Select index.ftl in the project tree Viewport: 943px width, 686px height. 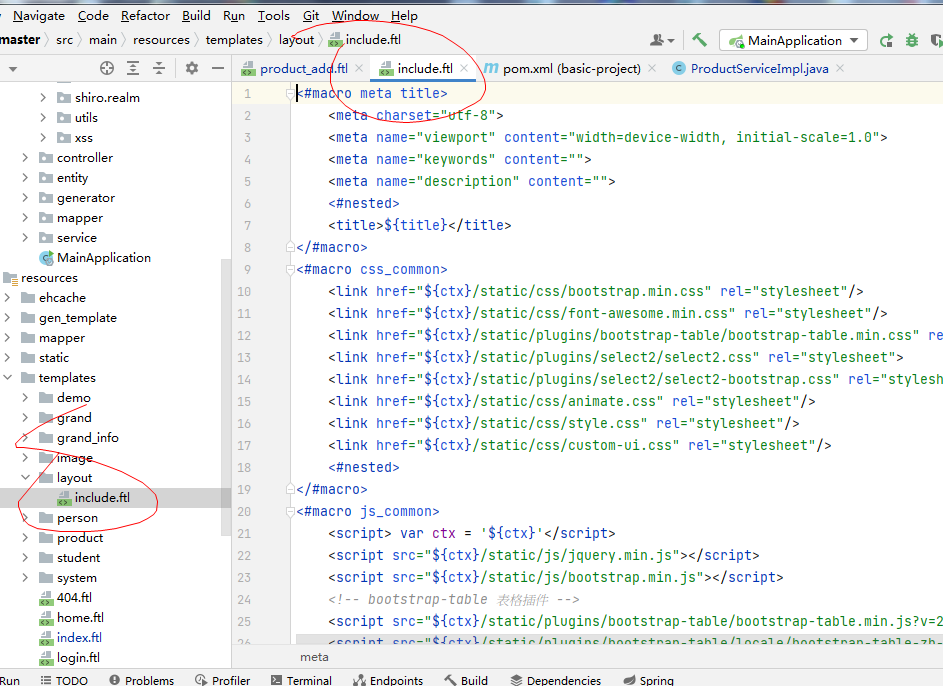coord(79,637)
